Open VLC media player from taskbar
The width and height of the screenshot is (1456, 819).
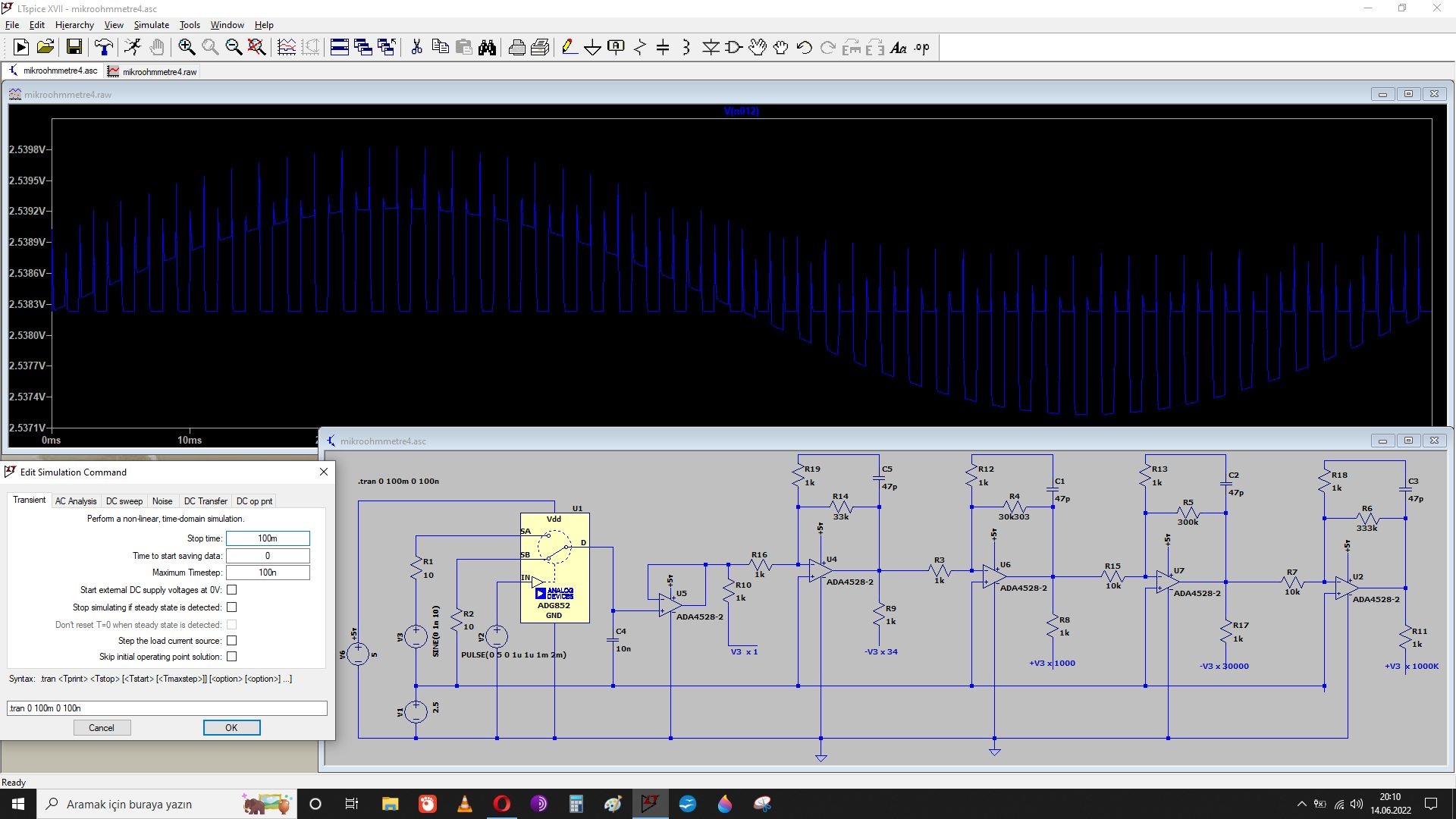click(465, 804)
